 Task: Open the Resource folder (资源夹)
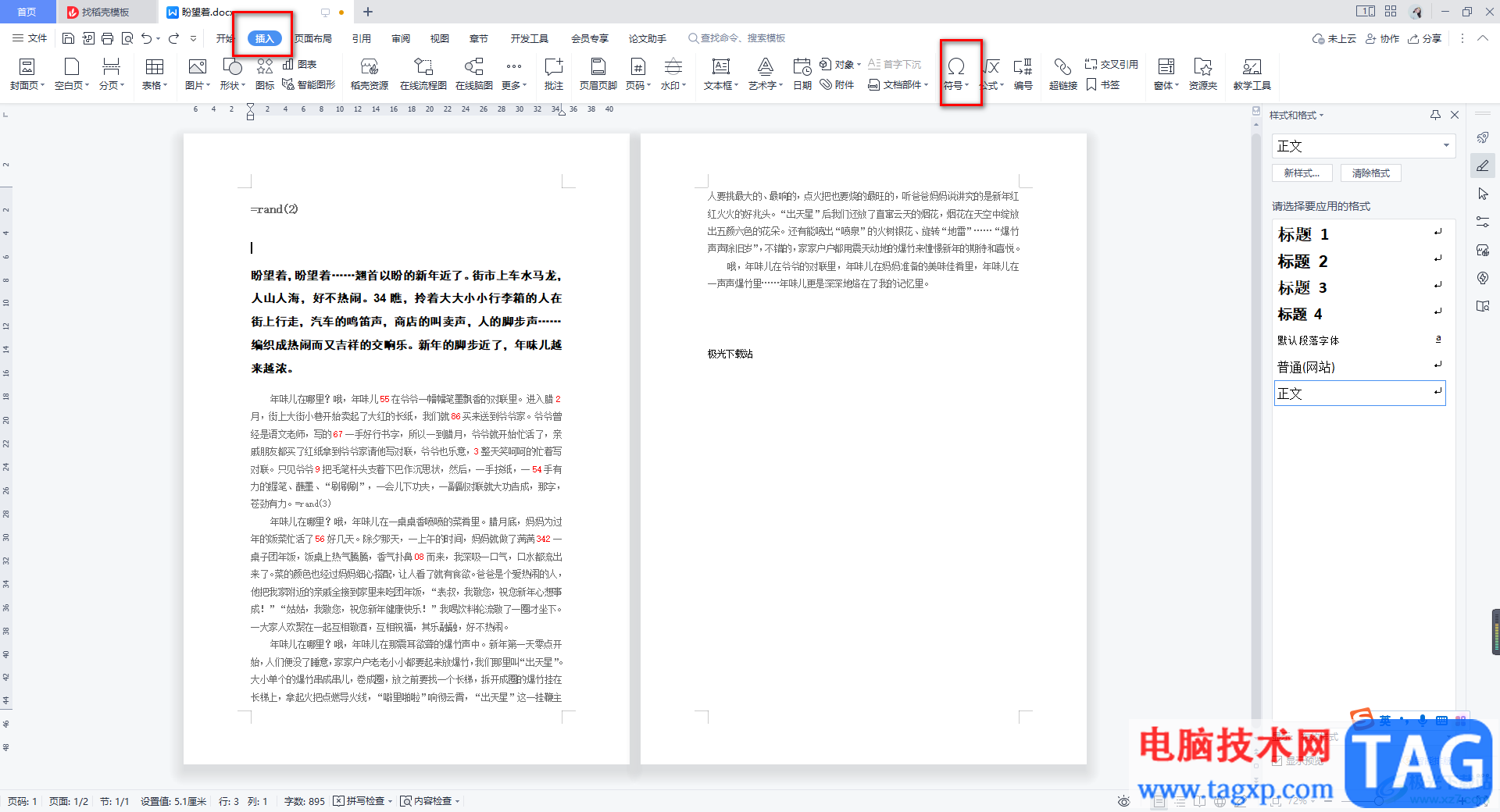[x=1203, y=75]
